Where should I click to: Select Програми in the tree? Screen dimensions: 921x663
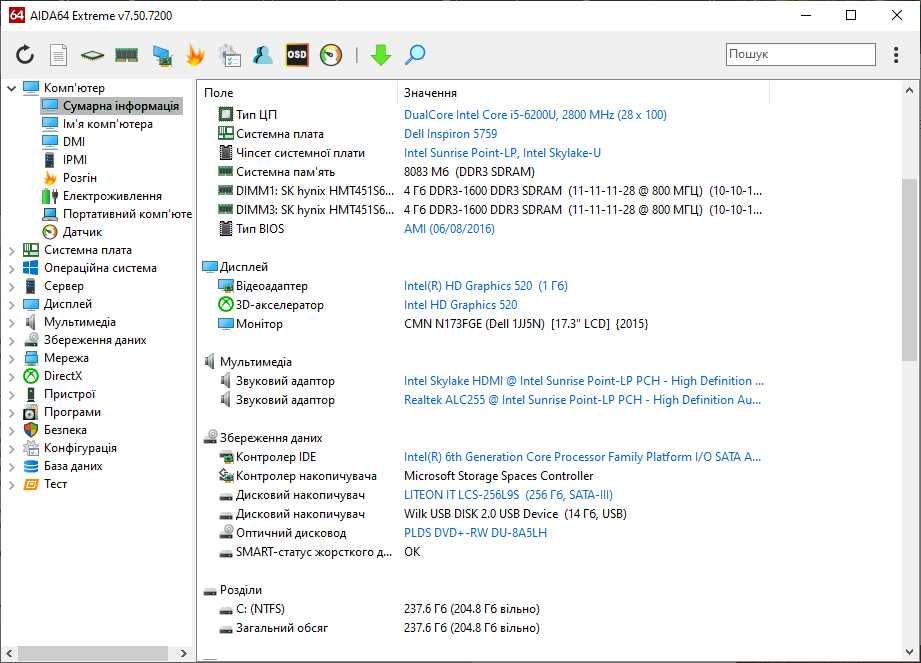[x=72, y=412]
